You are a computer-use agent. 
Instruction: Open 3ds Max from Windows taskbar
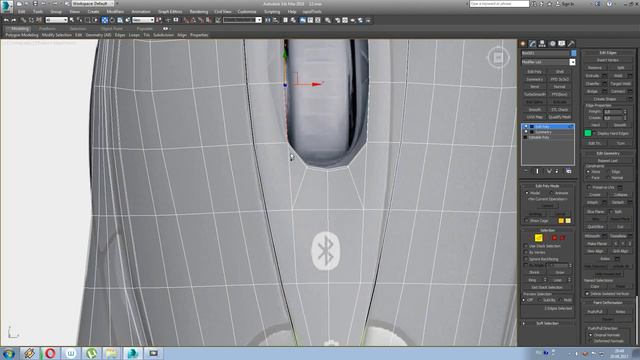[133, 353]
